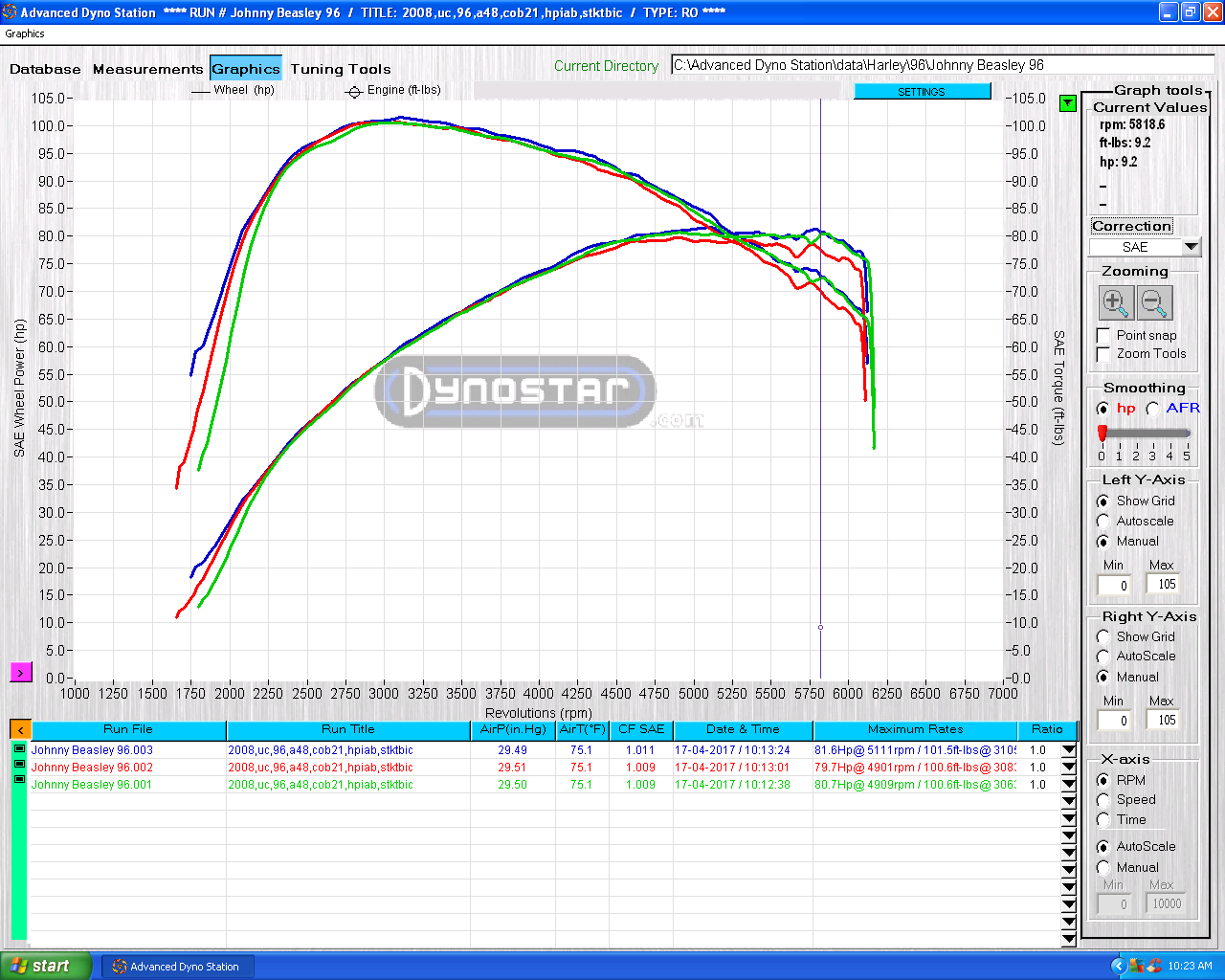Expand dropdown arrow for run 96.001 row
Image resolution: width=1225 pixels, height=980 pixels.
tap(1069, 785)
